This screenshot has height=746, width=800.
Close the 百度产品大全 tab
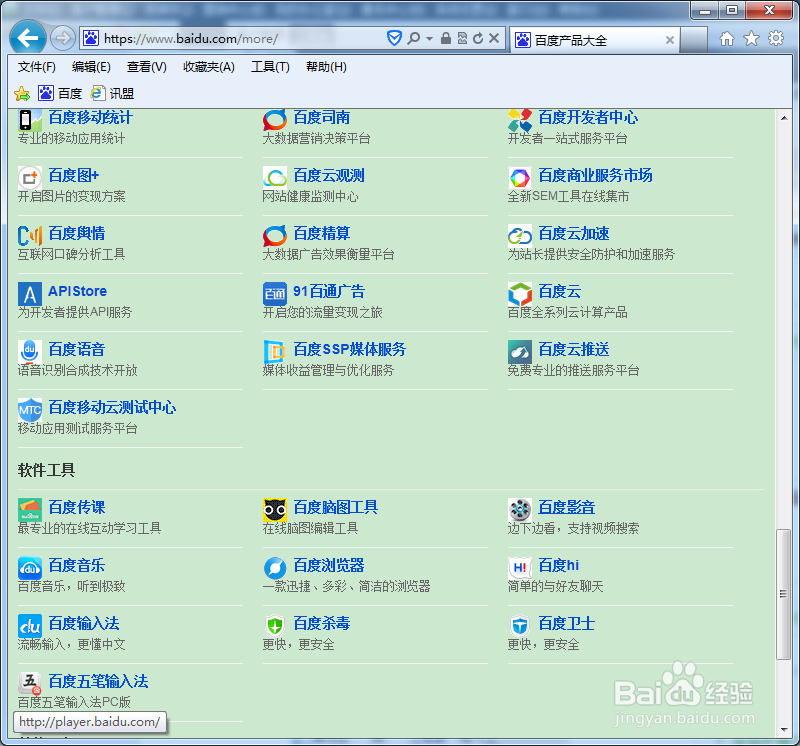tap(670, 40)
